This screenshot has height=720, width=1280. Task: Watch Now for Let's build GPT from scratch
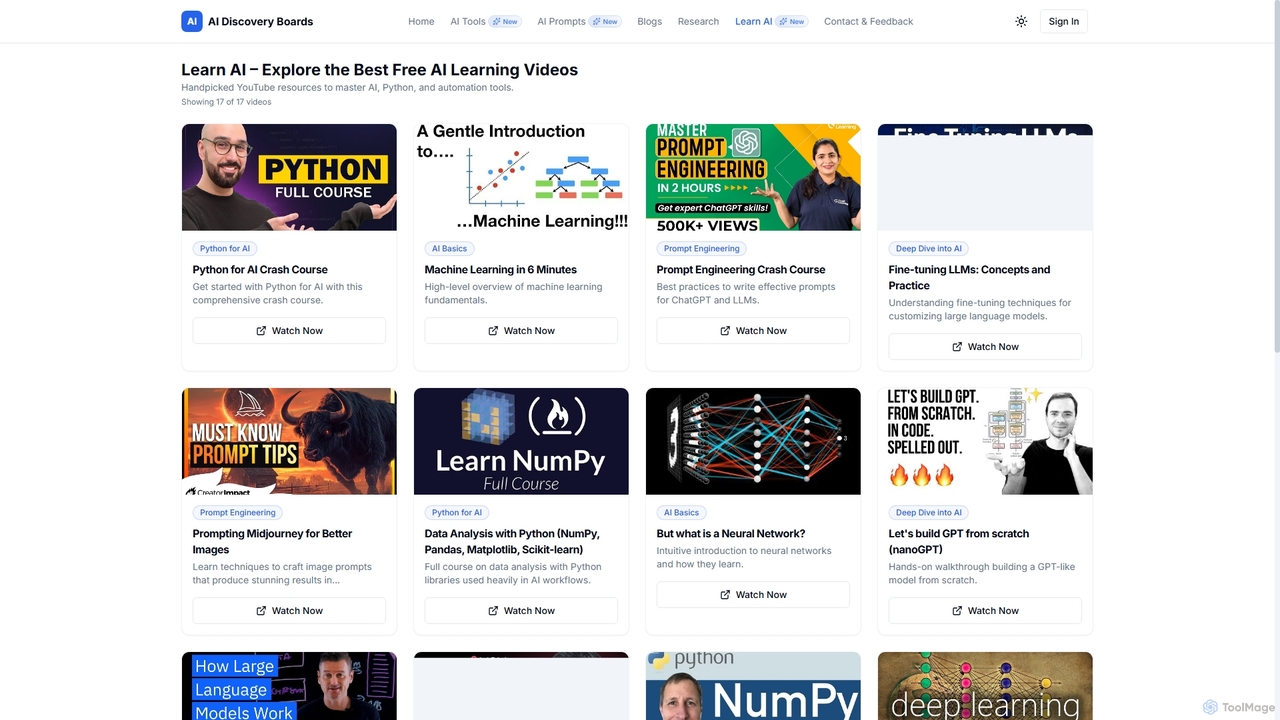pyautogui.click(x=985, y=610)
